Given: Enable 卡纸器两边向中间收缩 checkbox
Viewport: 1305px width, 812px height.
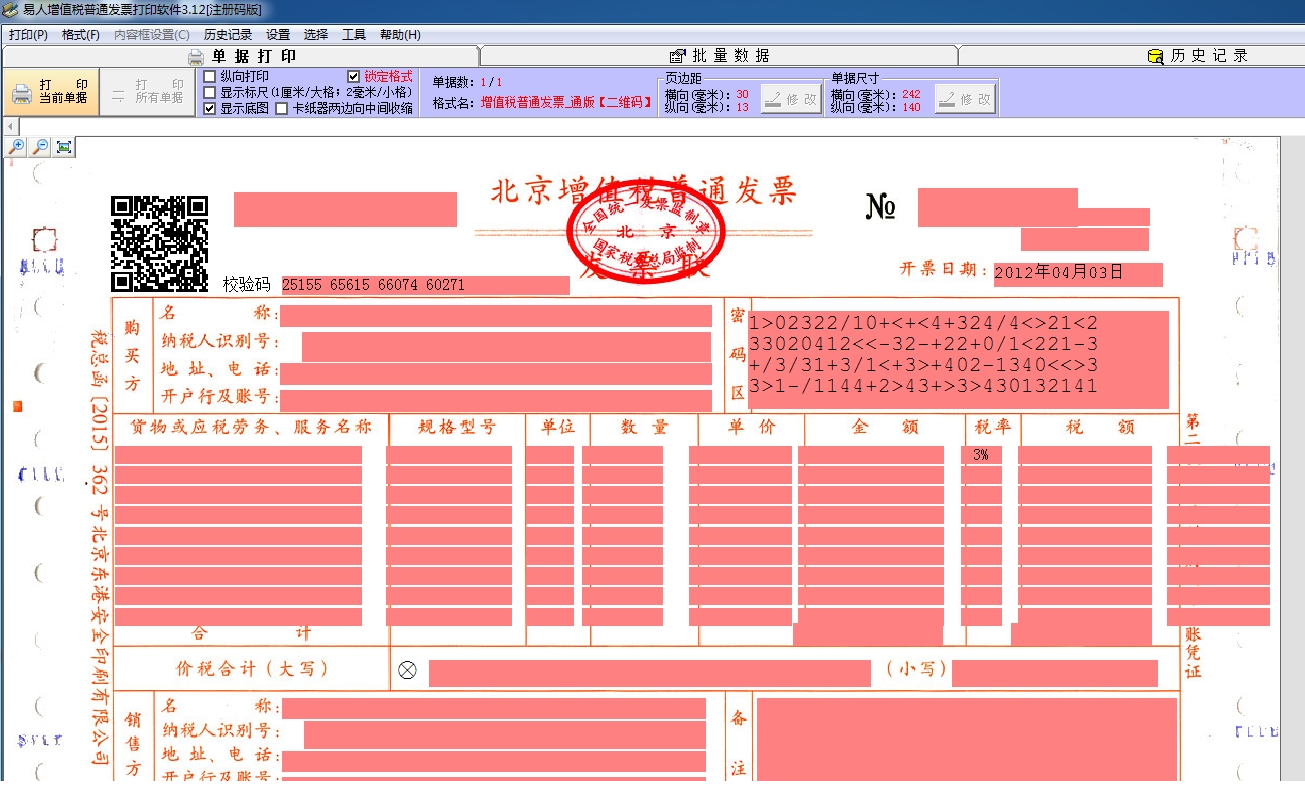Looking at the screenshot, I should pos(282,108).
